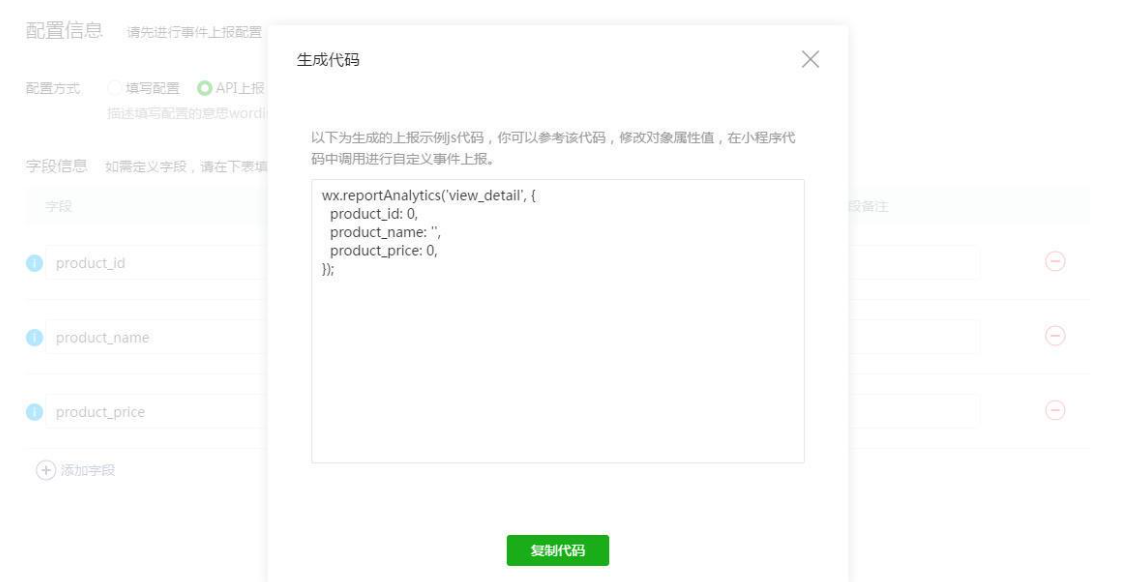Select the 填写配置 radio option
Screen dimensions: 1135x582
coord(114,88)
